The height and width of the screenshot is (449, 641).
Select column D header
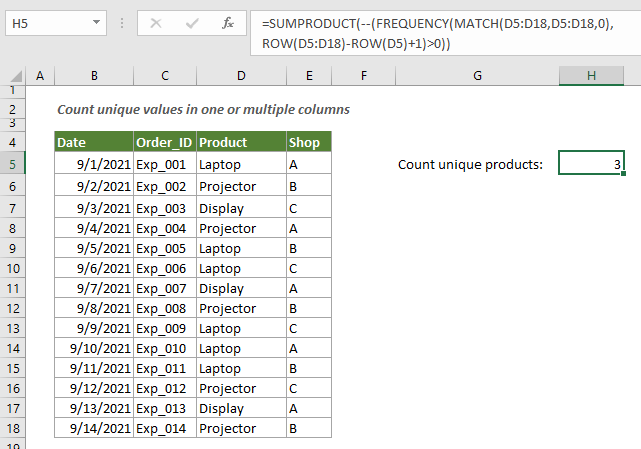(240, 76)
